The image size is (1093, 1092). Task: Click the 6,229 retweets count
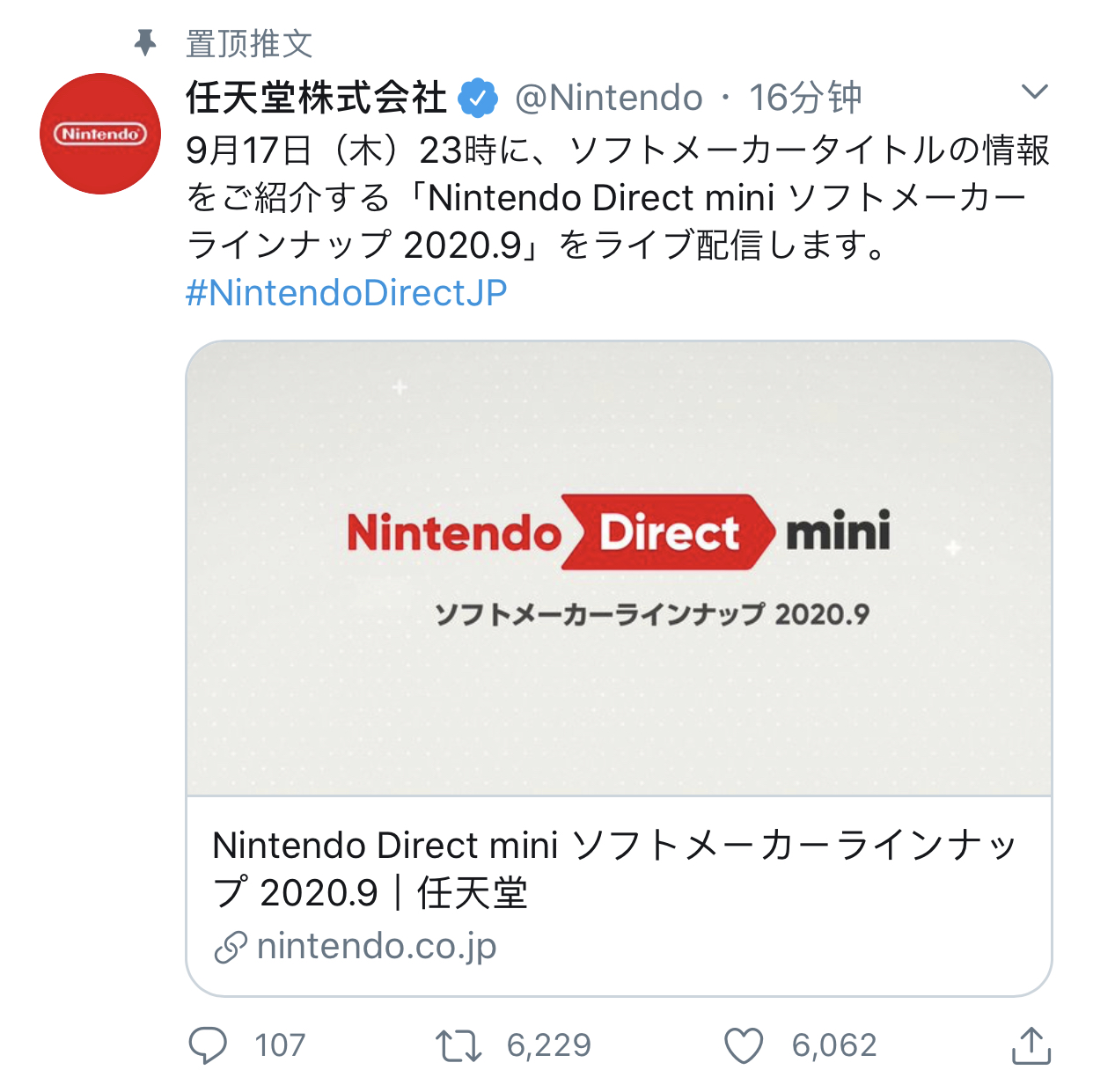click(549, 1045)
